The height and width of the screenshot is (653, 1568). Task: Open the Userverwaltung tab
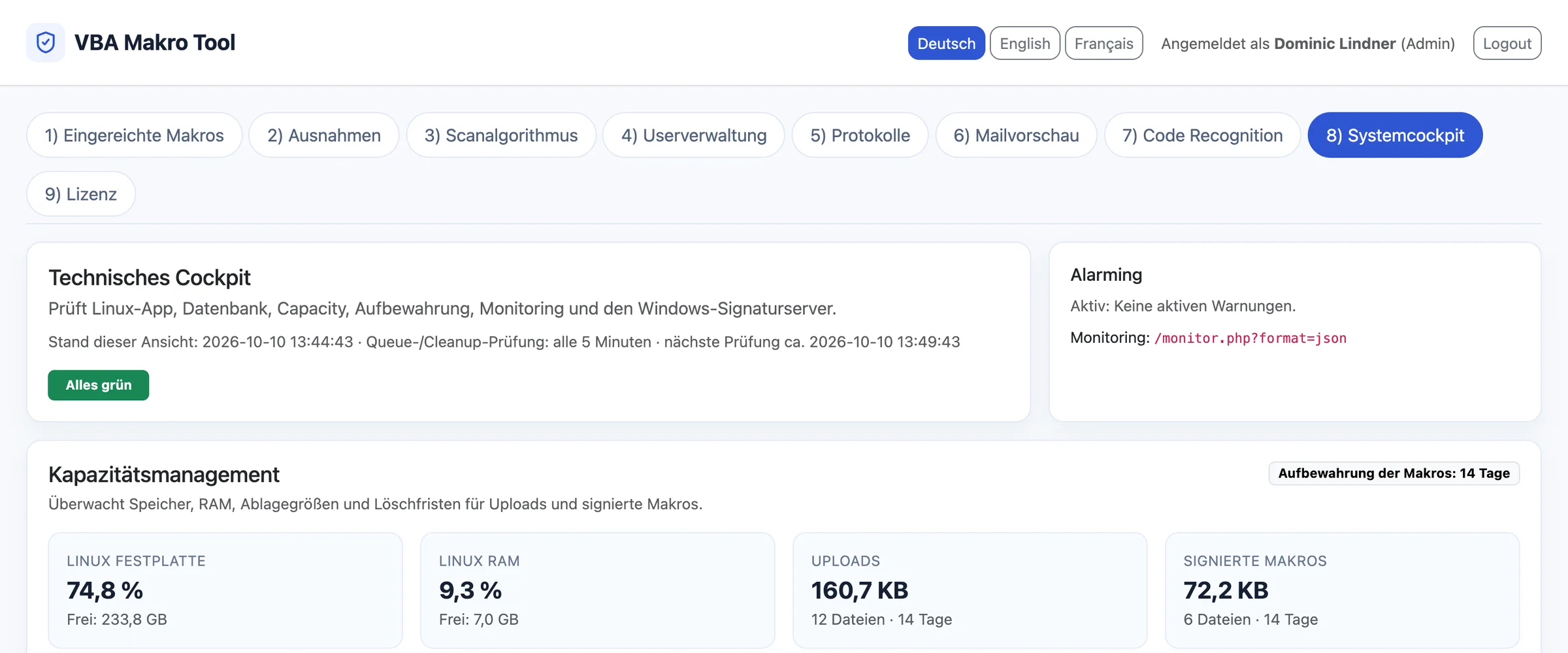point(694,135)
